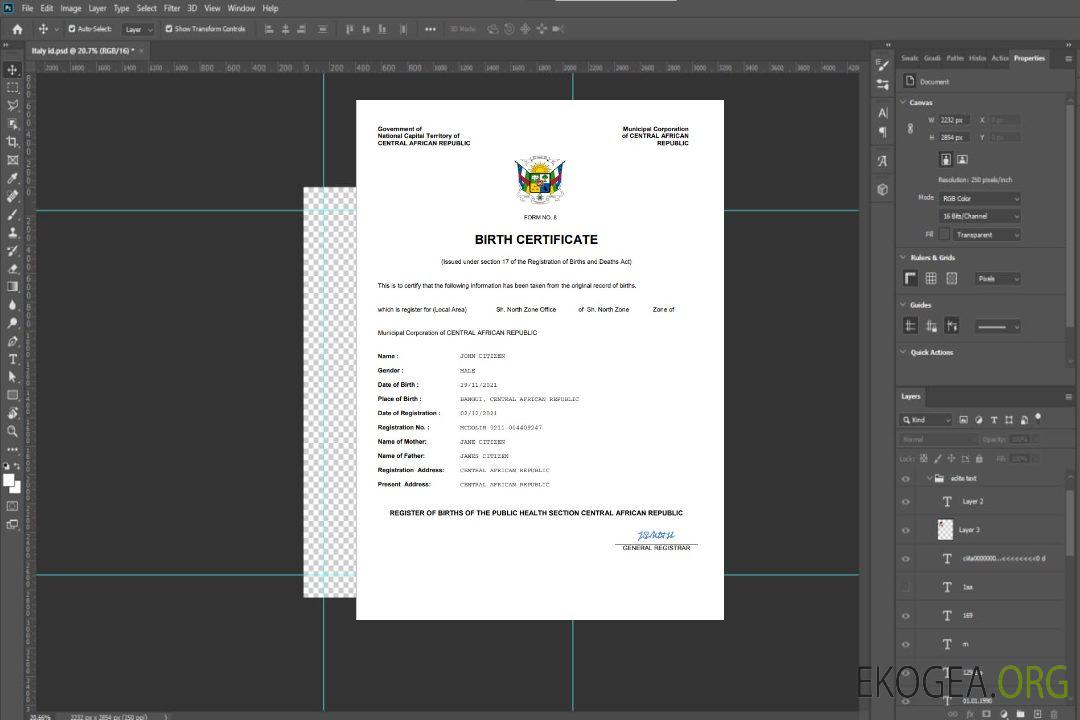Select the Brush tool

click(12, 214)
